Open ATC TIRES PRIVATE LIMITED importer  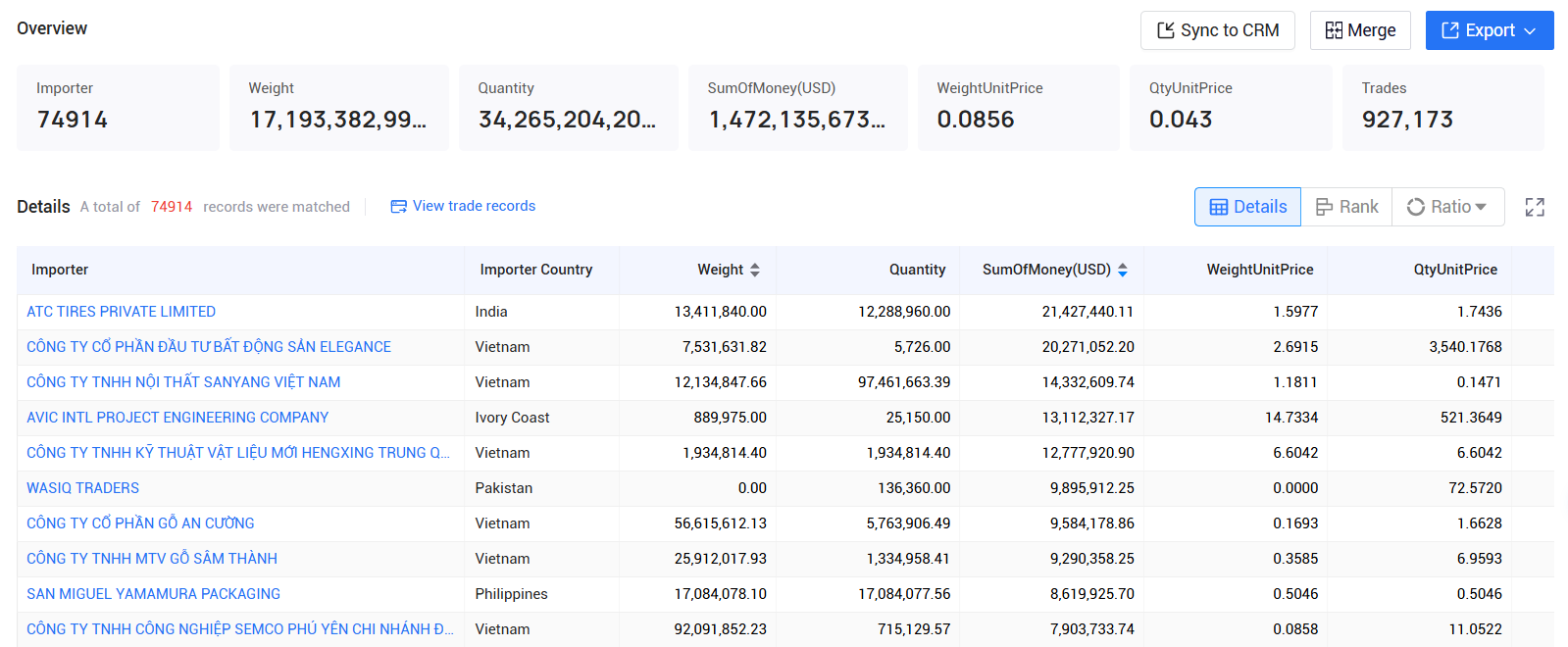121,312
